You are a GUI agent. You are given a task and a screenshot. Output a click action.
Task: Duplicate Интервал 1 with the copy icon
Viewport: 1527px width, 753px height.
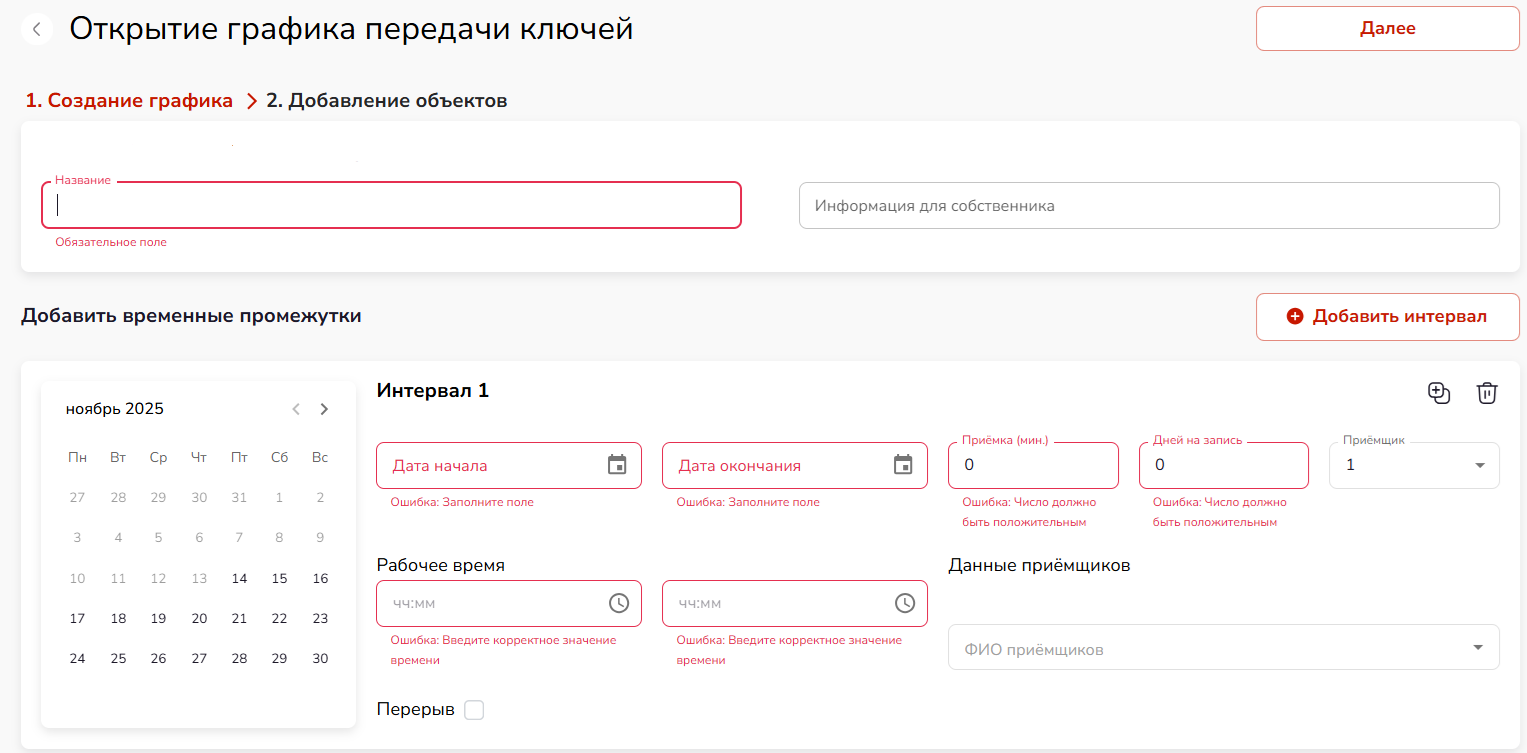click(1439, 393)
